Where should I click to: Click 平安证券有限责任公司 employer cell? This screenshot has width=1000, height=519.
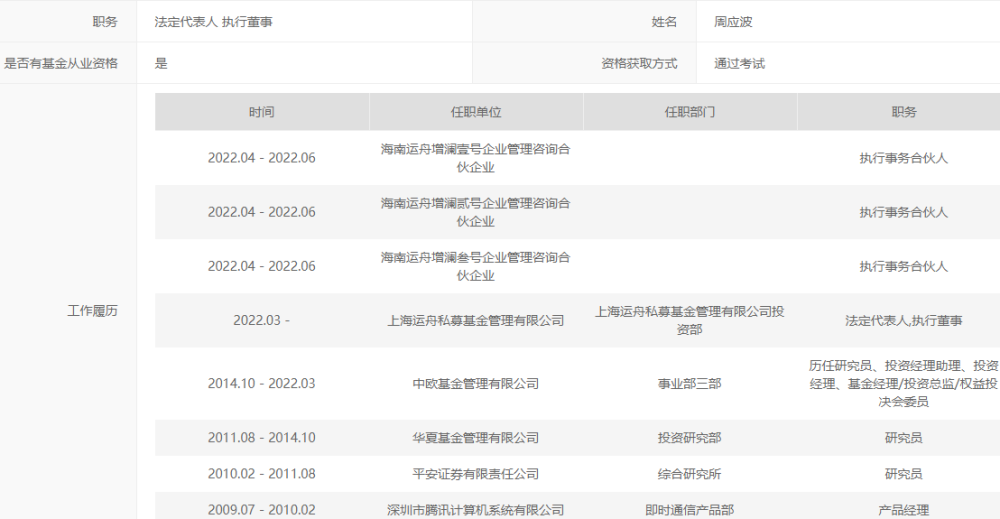click(476, 474)
